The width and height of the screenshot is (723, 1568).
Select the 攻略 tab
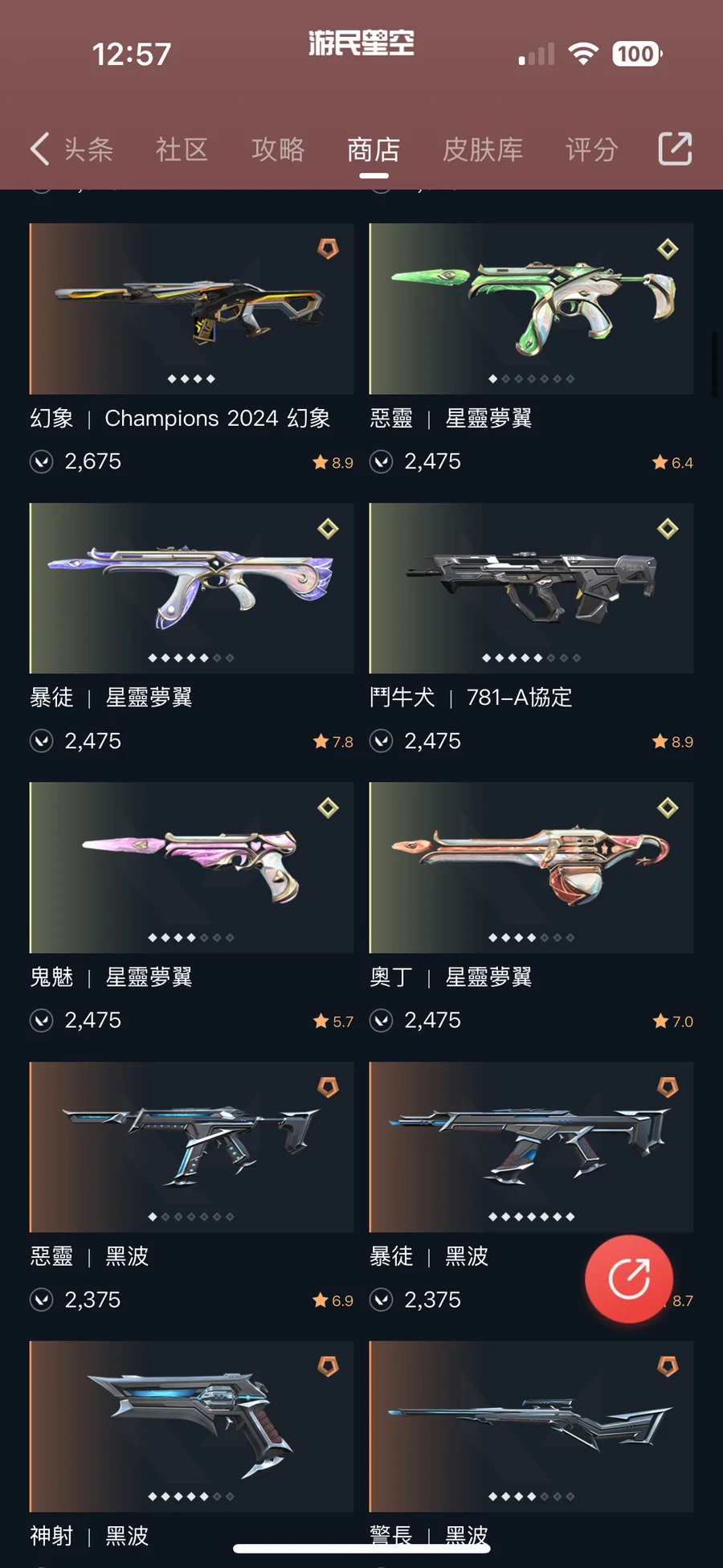pyautogui.click(x=278, y=149)
